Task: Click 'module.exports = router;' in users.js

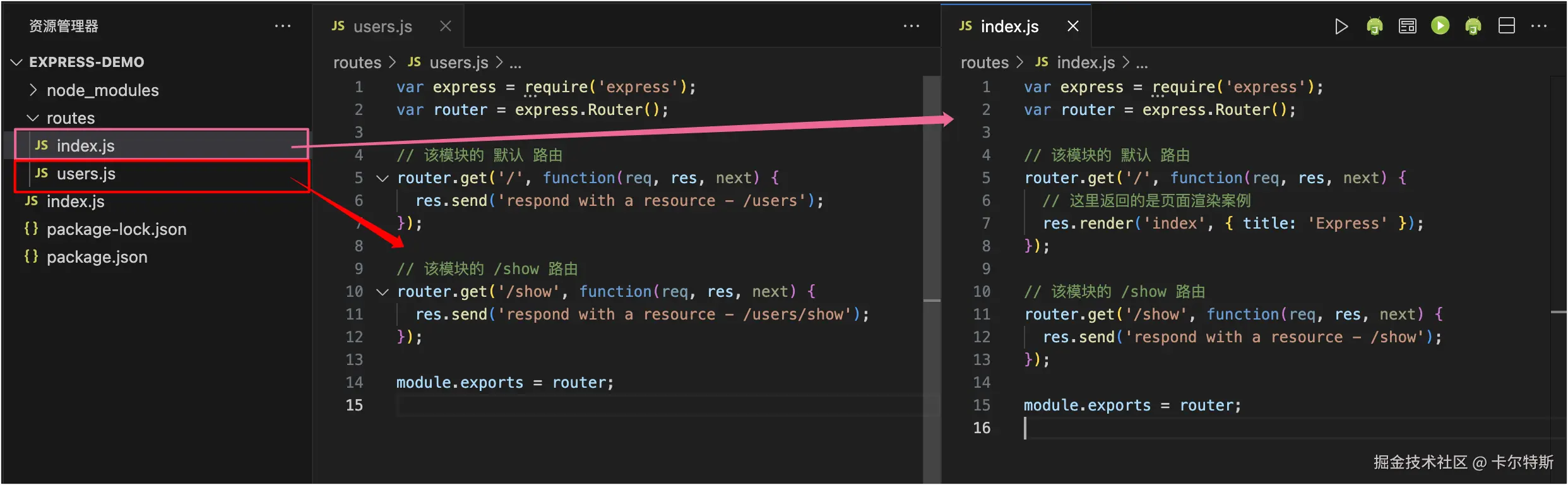Action: point(505,383)
